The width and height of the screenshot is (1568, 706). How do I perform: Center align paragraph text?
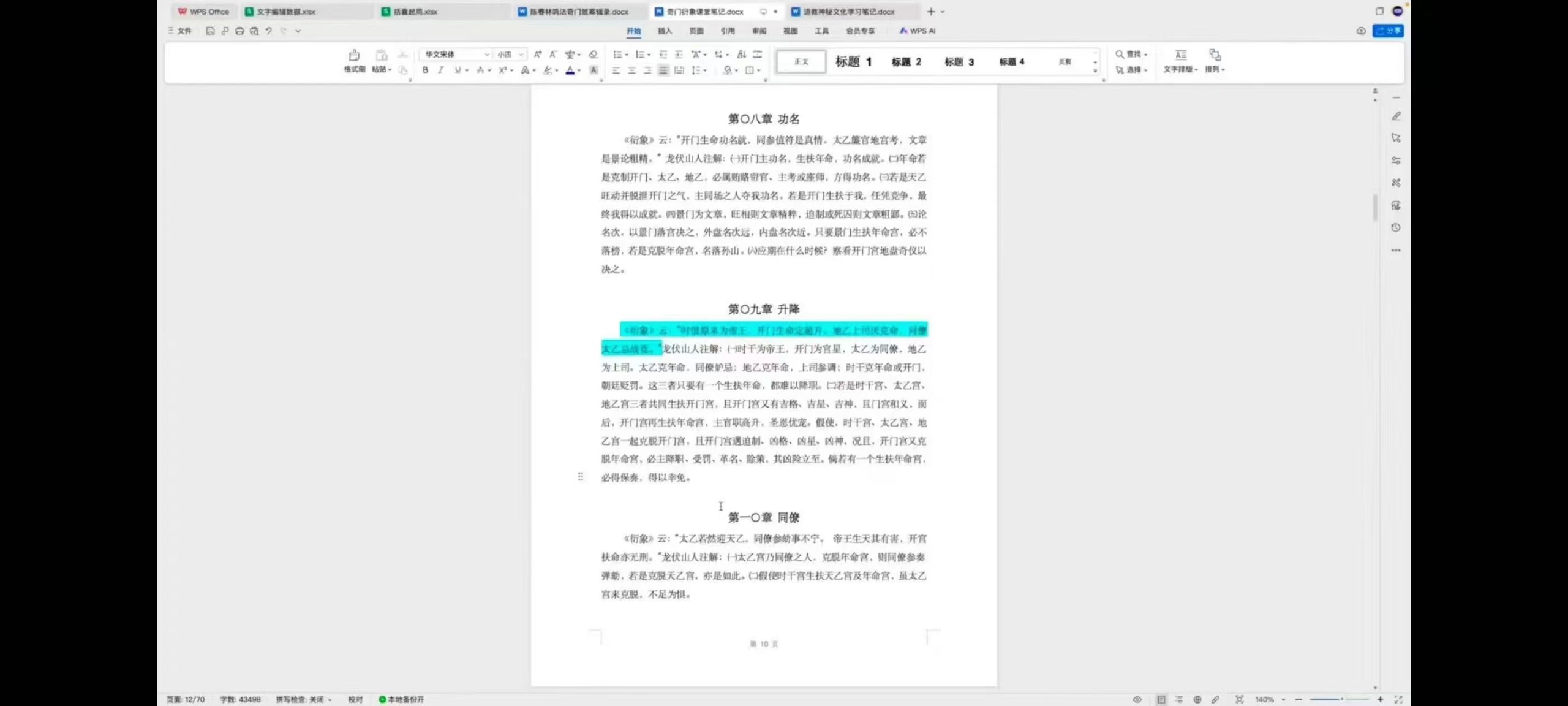(631, 70)
